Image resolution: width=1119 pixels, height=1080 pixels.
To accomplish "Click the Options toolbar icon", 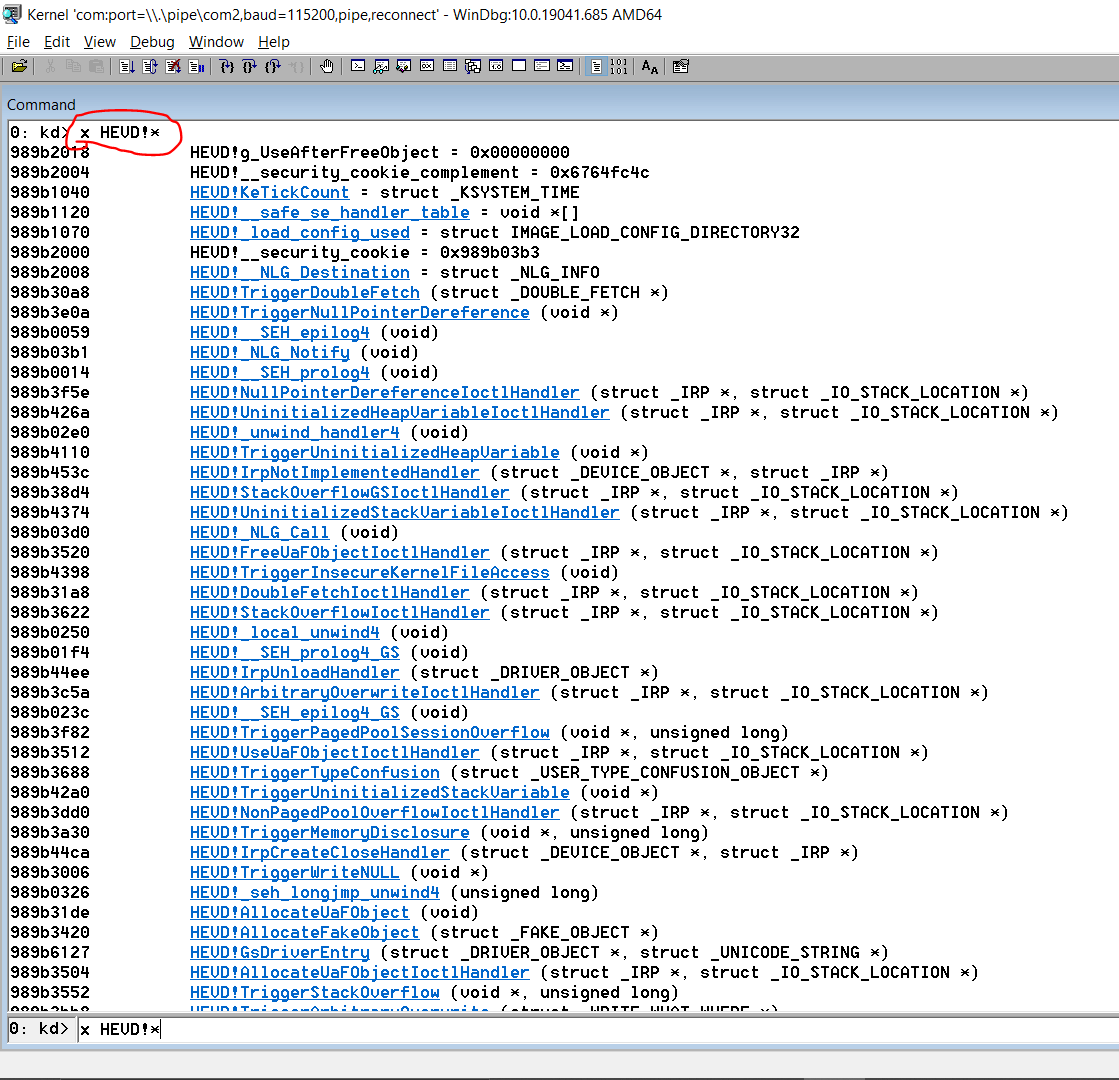I will [x=681, y=67].
